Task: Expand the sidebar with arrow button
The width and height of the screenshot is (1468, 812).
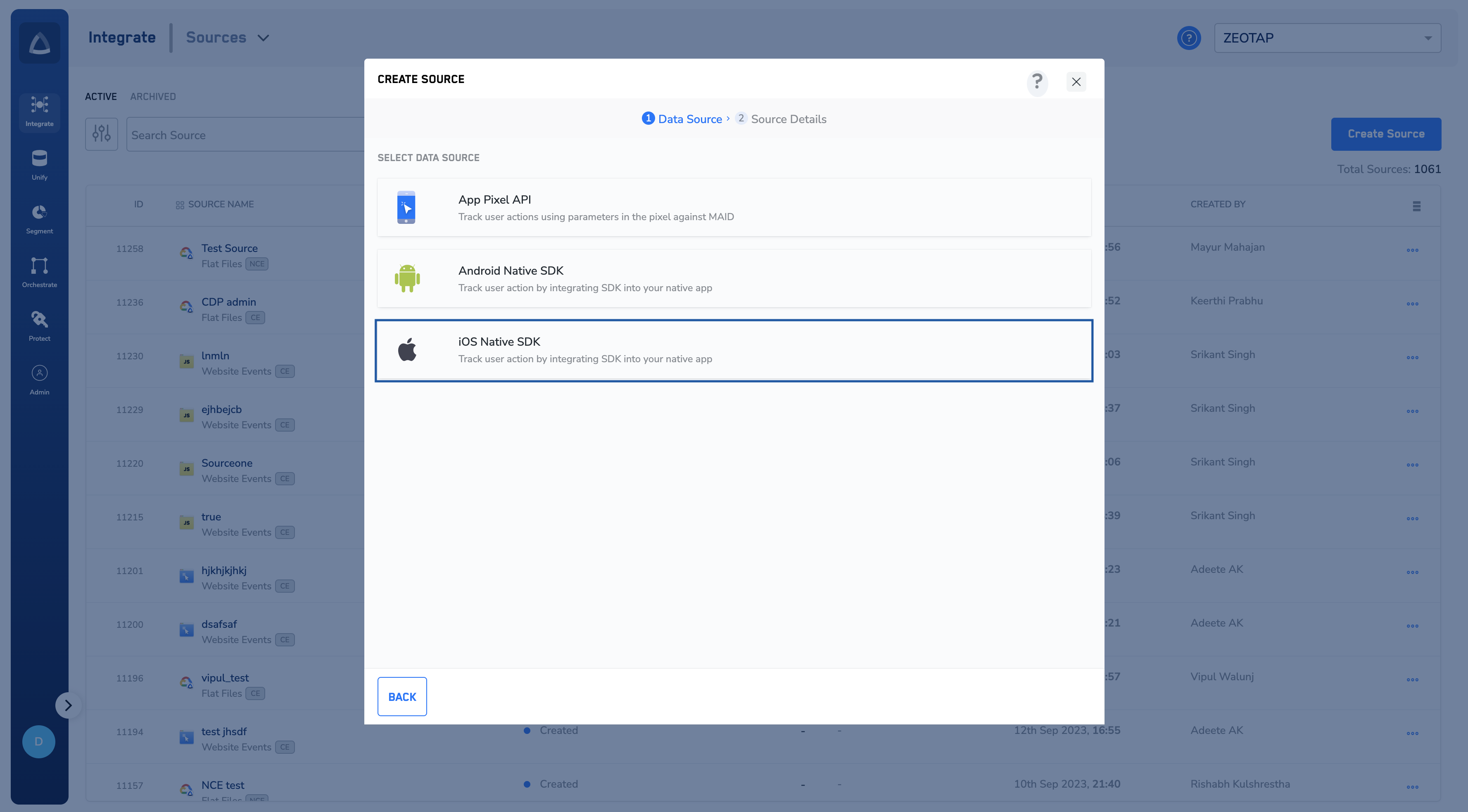Action: (68, 705)
